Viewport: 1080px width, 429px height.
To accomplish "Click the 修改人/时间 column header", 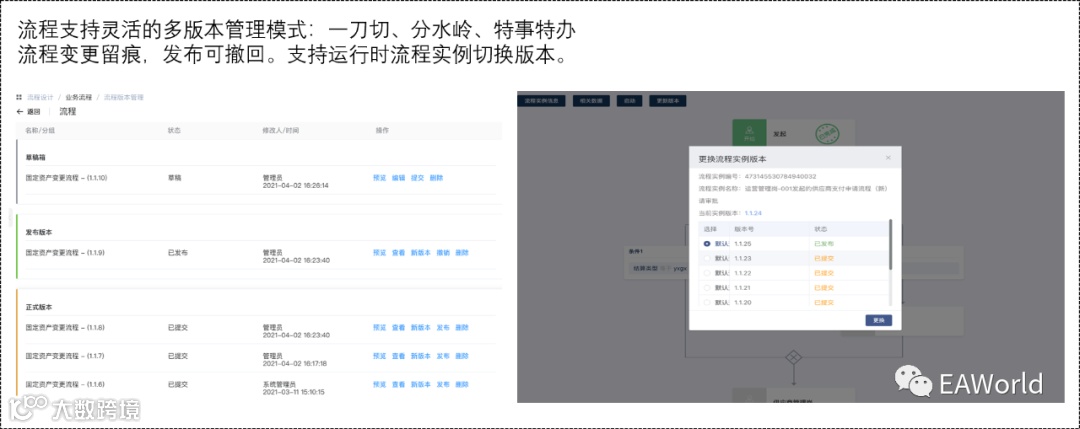I will [x=280, y=130].
